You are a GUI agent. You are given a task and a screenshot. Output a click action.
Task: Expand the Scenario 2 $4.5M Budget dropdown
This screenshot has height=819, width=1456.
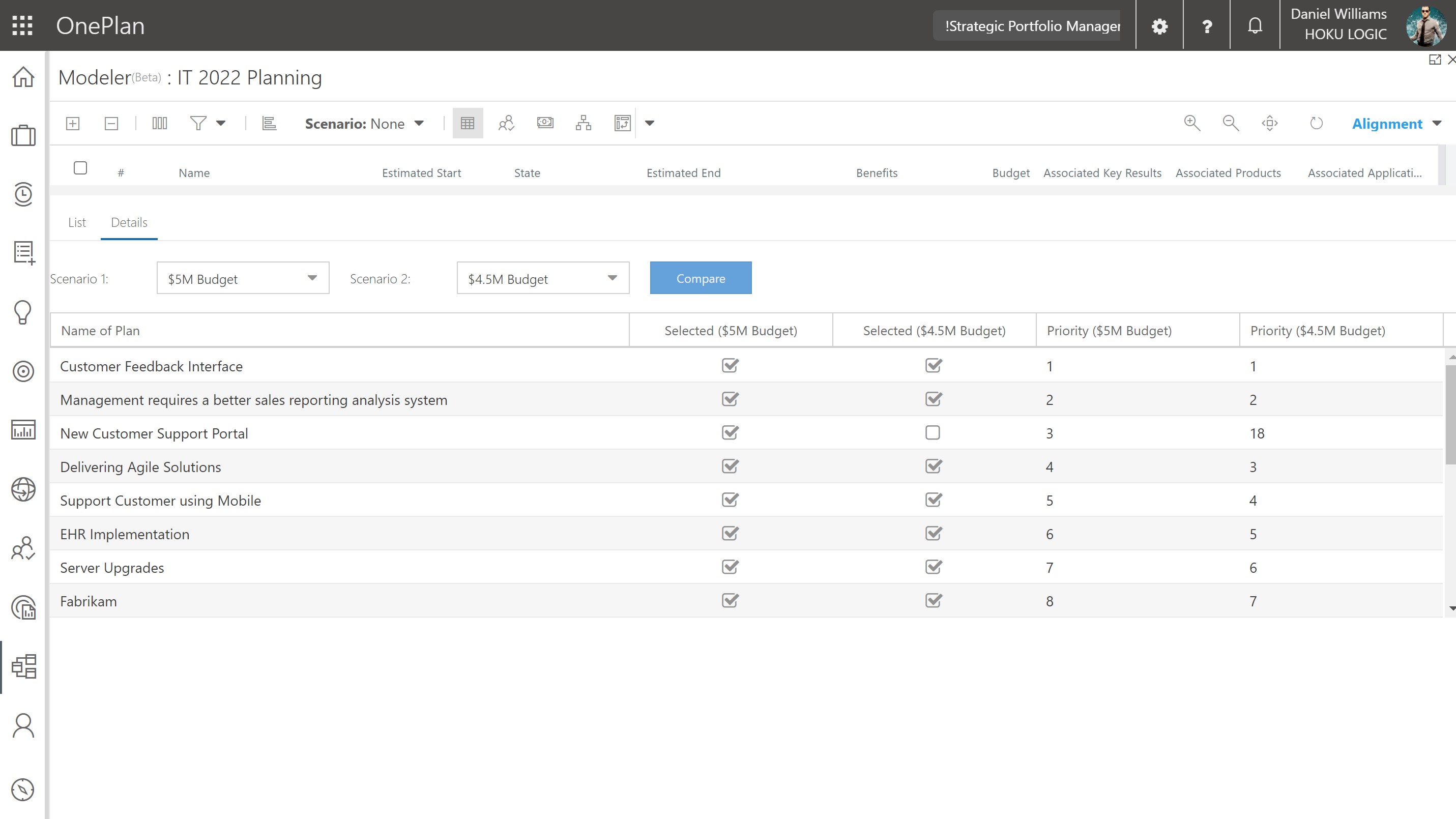coord(543,278)
